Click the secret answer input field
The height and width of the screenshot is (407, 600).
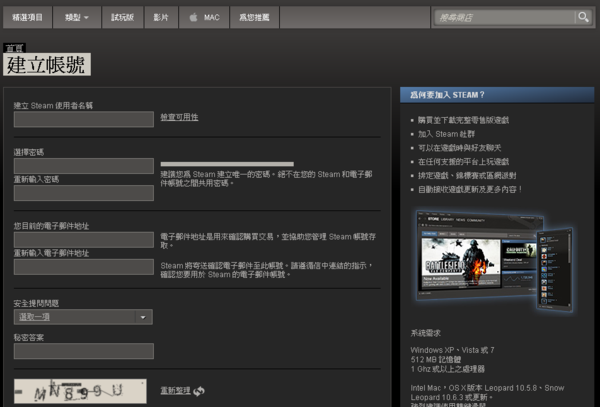coord(83,351)
